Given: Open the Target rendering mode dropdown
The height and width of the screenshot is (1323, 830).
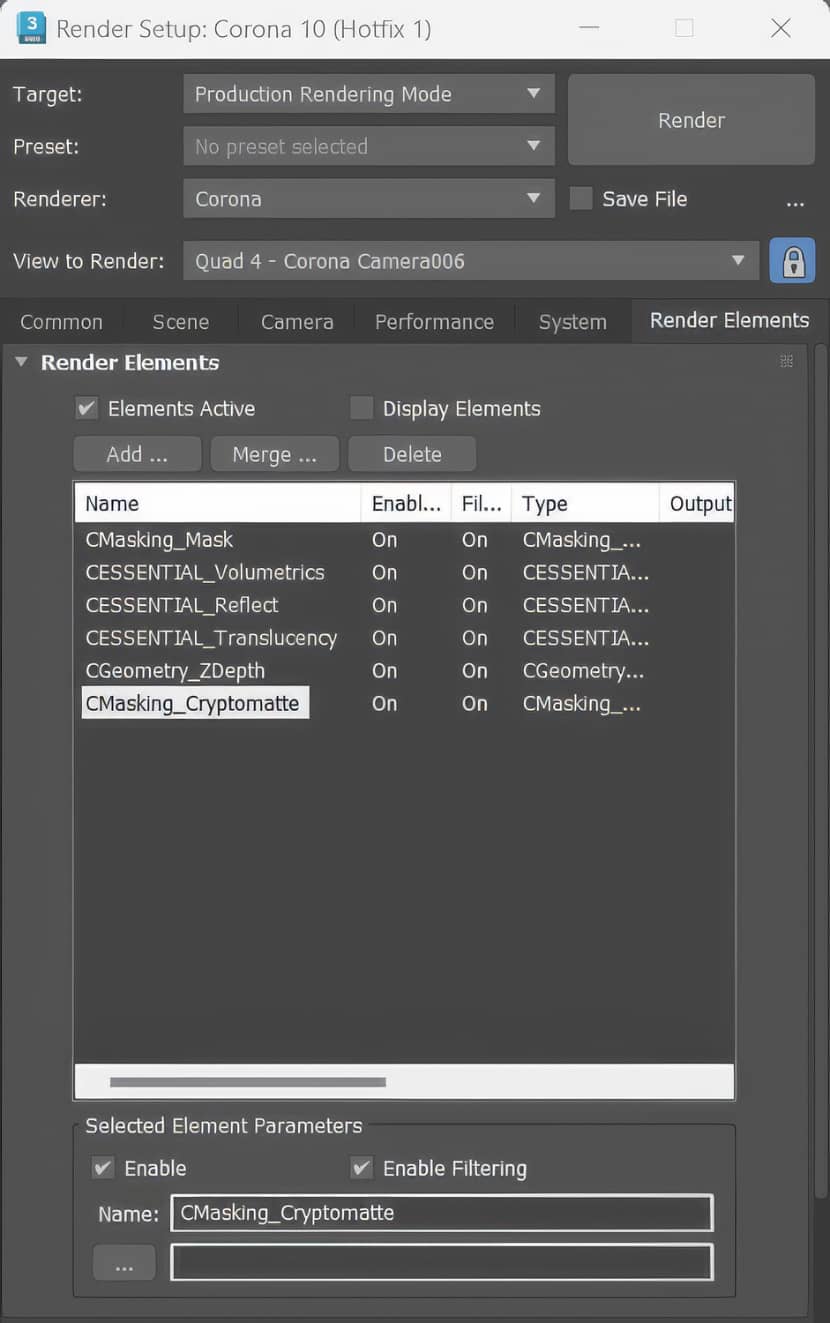Looking at the screenshot, I should tap(369, 94).
